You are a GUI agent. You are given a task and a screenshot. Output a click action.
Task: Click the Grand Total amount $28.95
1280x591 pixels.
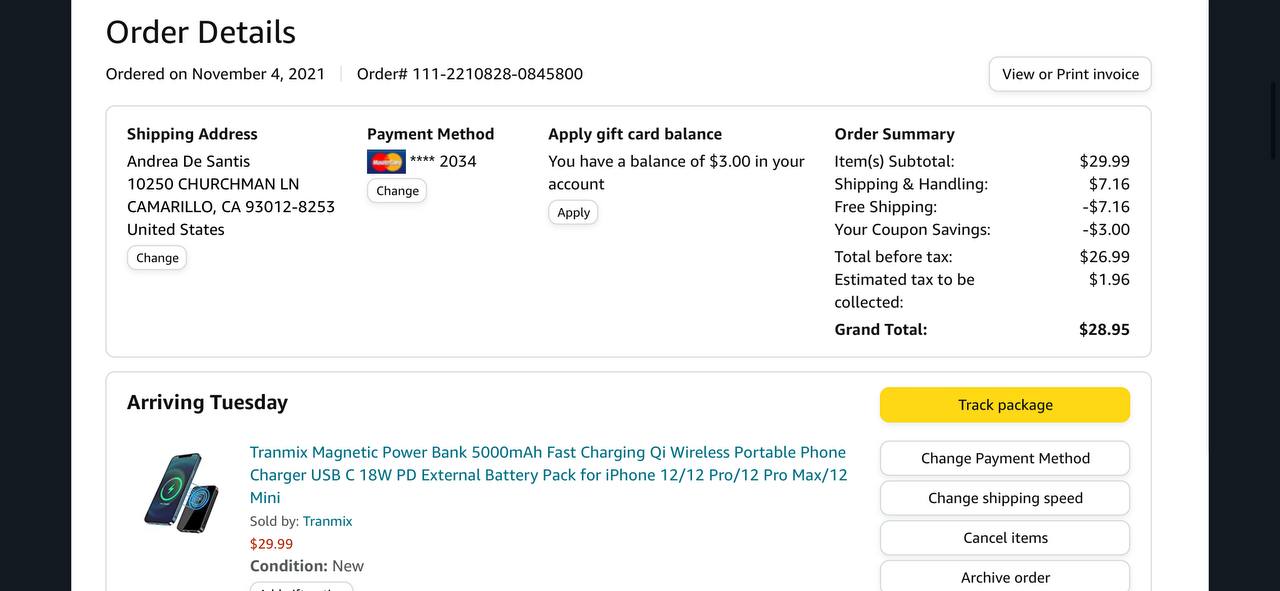(x=1104, y=329)
